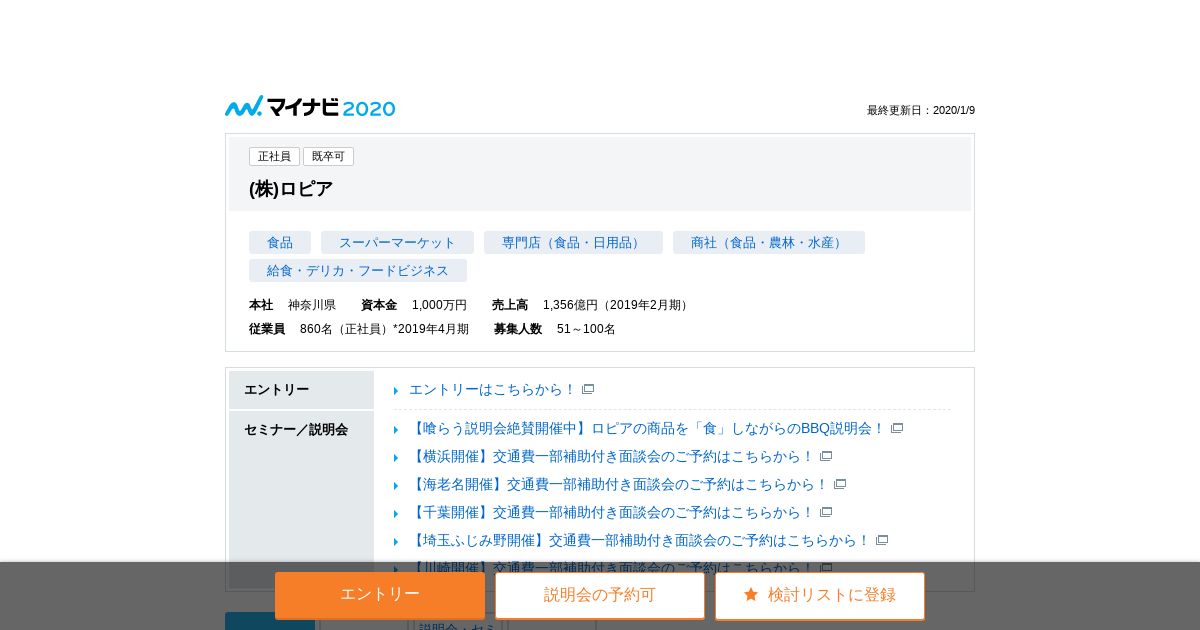Click the star icon in 検討リストに登録 button
Image resolution: width=1200 pixels, height=630 pixels.
(751, 594)
